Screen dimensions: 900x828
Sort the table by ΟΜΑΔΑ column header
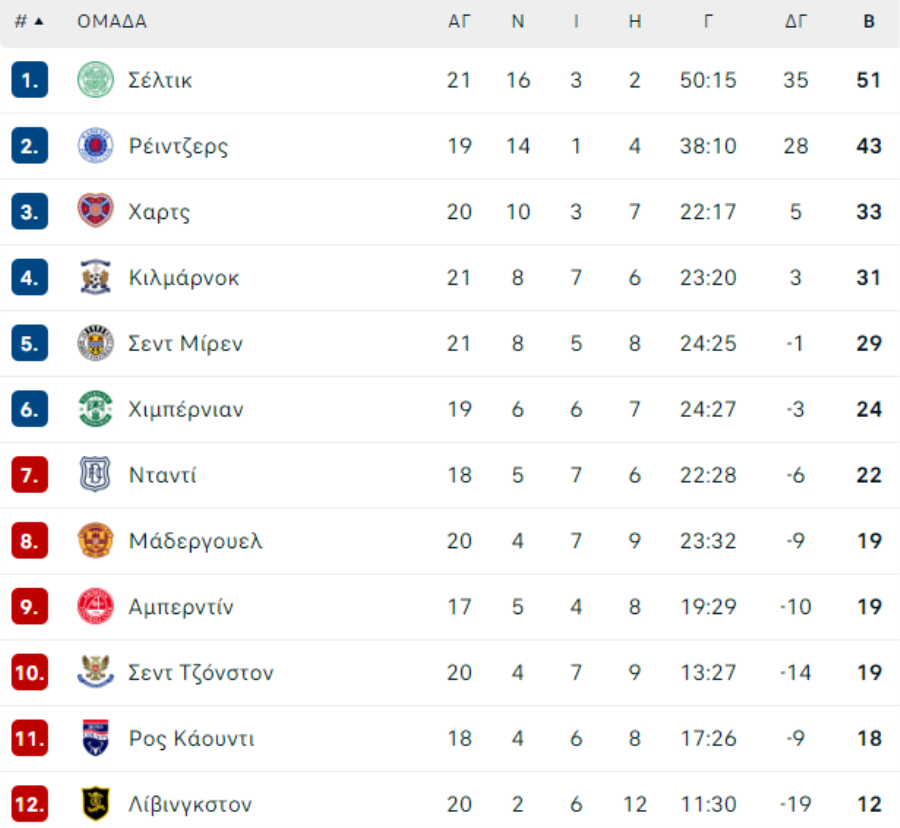point(112,22)
